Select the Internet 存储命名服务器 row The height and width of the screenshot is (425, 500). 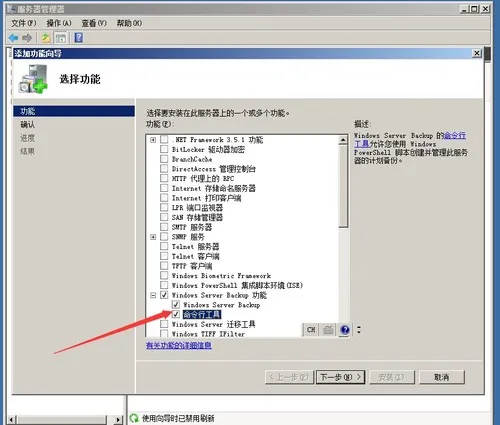[x=214, y=188]
